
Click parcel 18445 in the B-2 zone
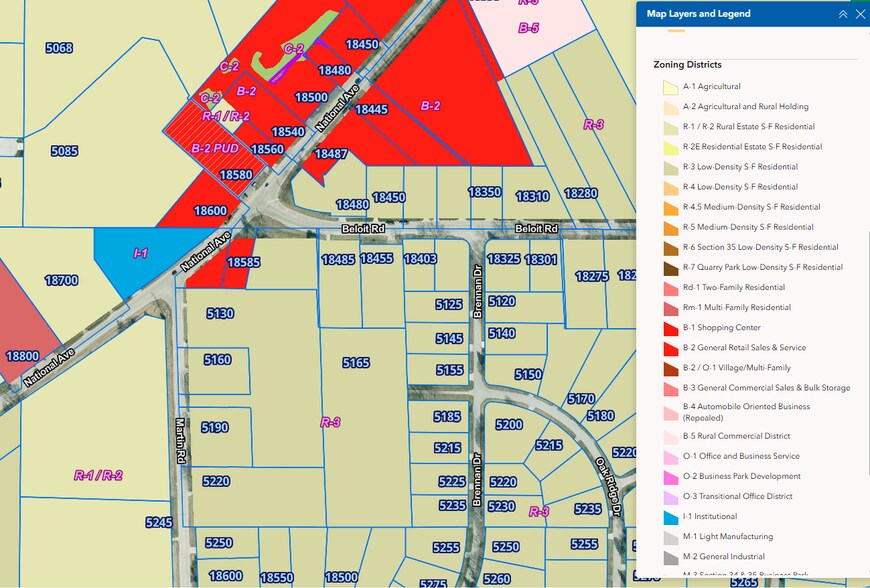(x=371, y=109)
